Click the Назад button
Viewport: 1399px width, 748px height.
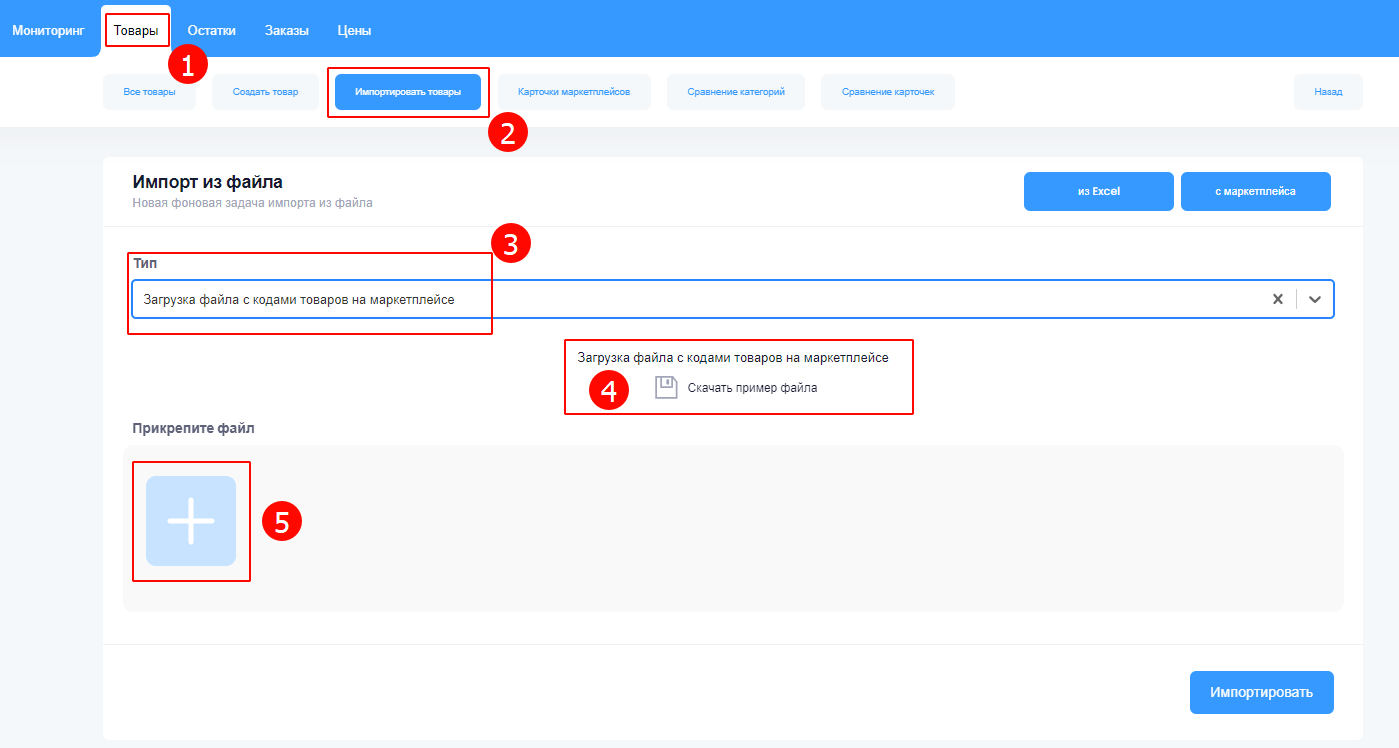(x=1328, y=92)
